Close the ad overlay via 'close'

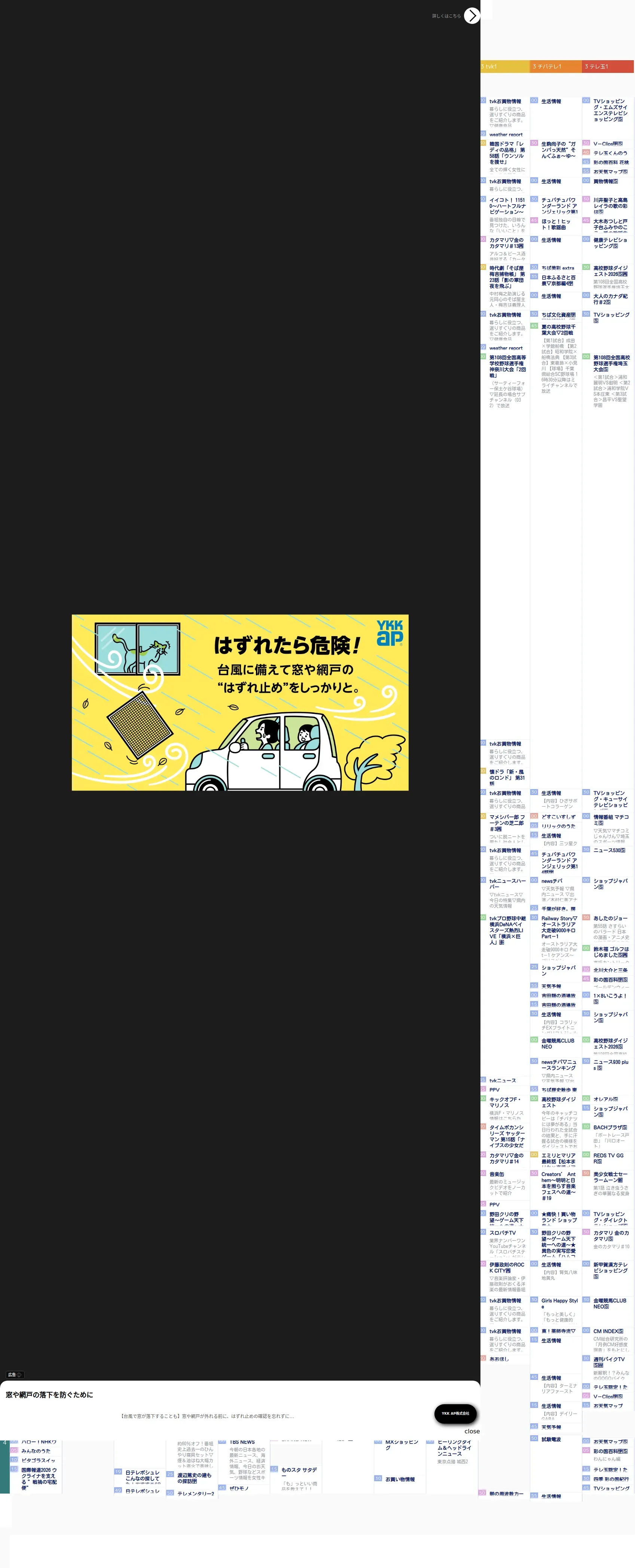tap(472, 1431)
